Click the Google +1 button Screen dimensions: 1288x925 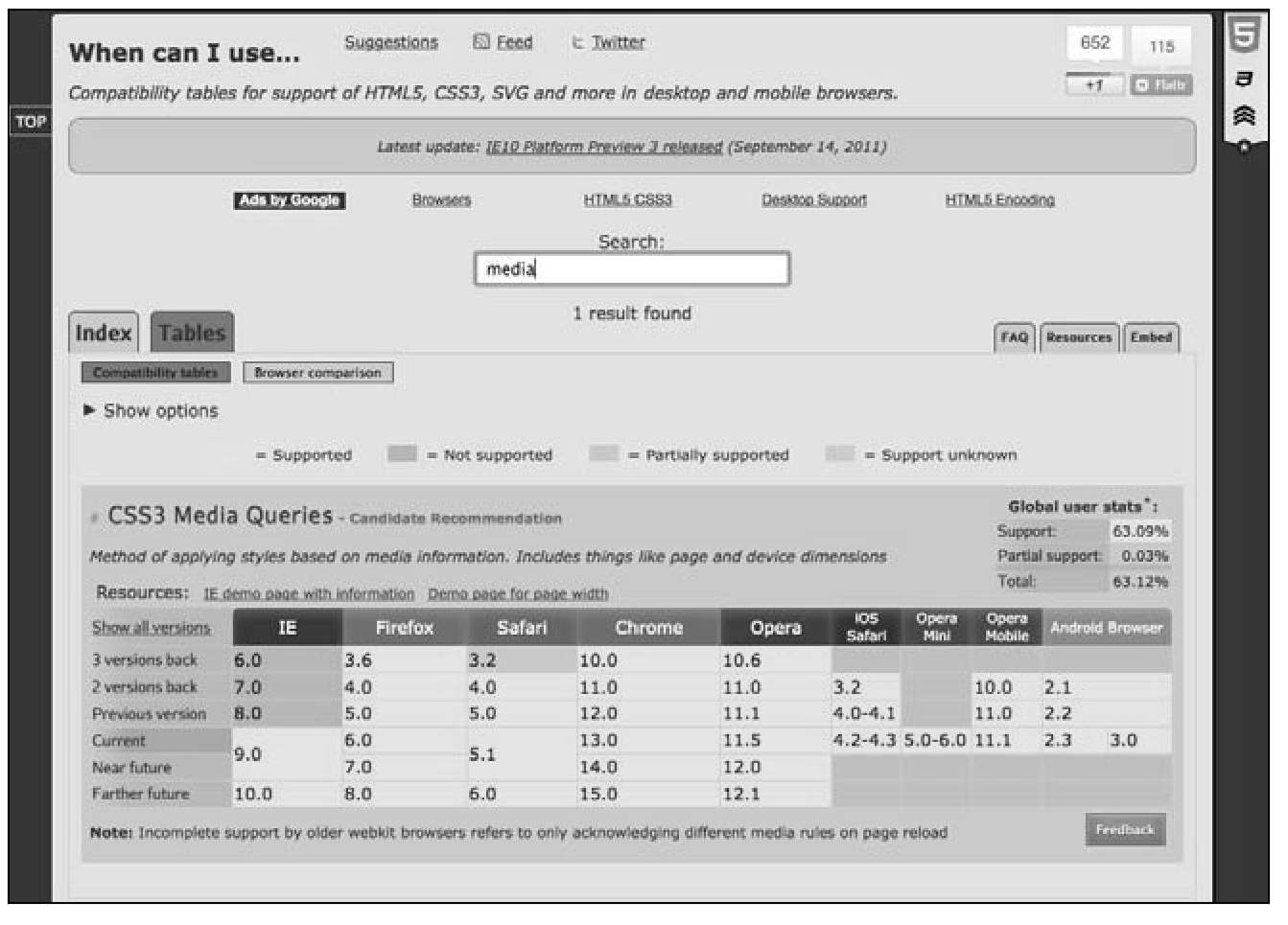click(1094, 85)
